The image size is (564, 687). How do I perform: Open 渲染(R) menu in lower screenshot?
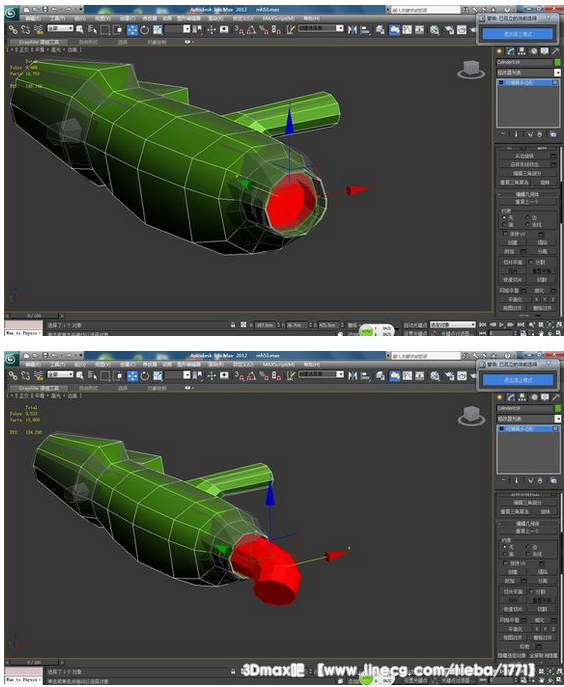coord(215,365)
